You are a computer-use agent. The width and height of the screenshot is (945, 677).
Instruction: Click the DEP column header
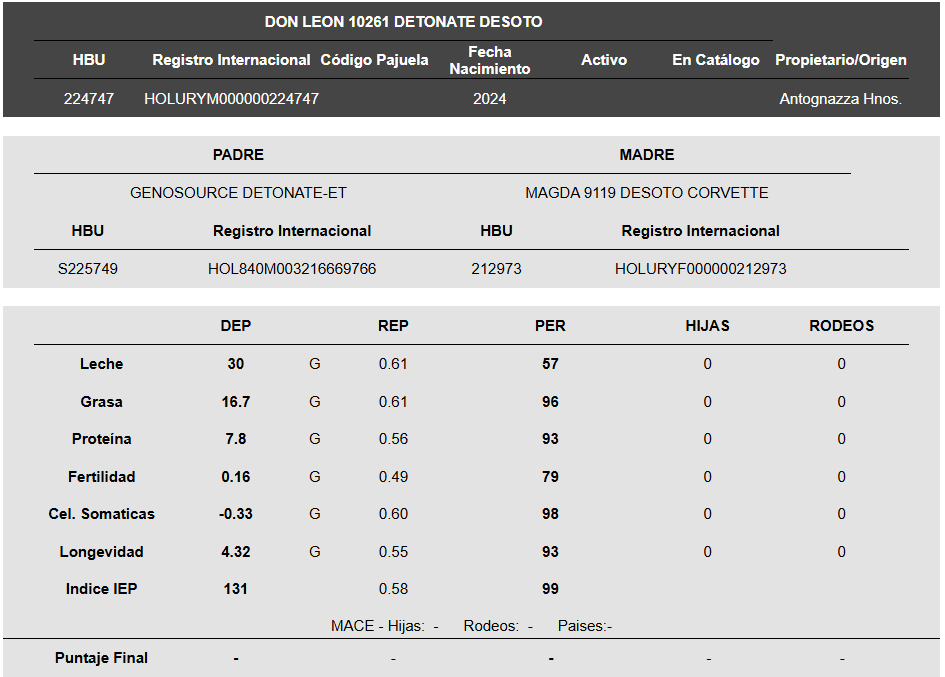(x=236, y=326)
